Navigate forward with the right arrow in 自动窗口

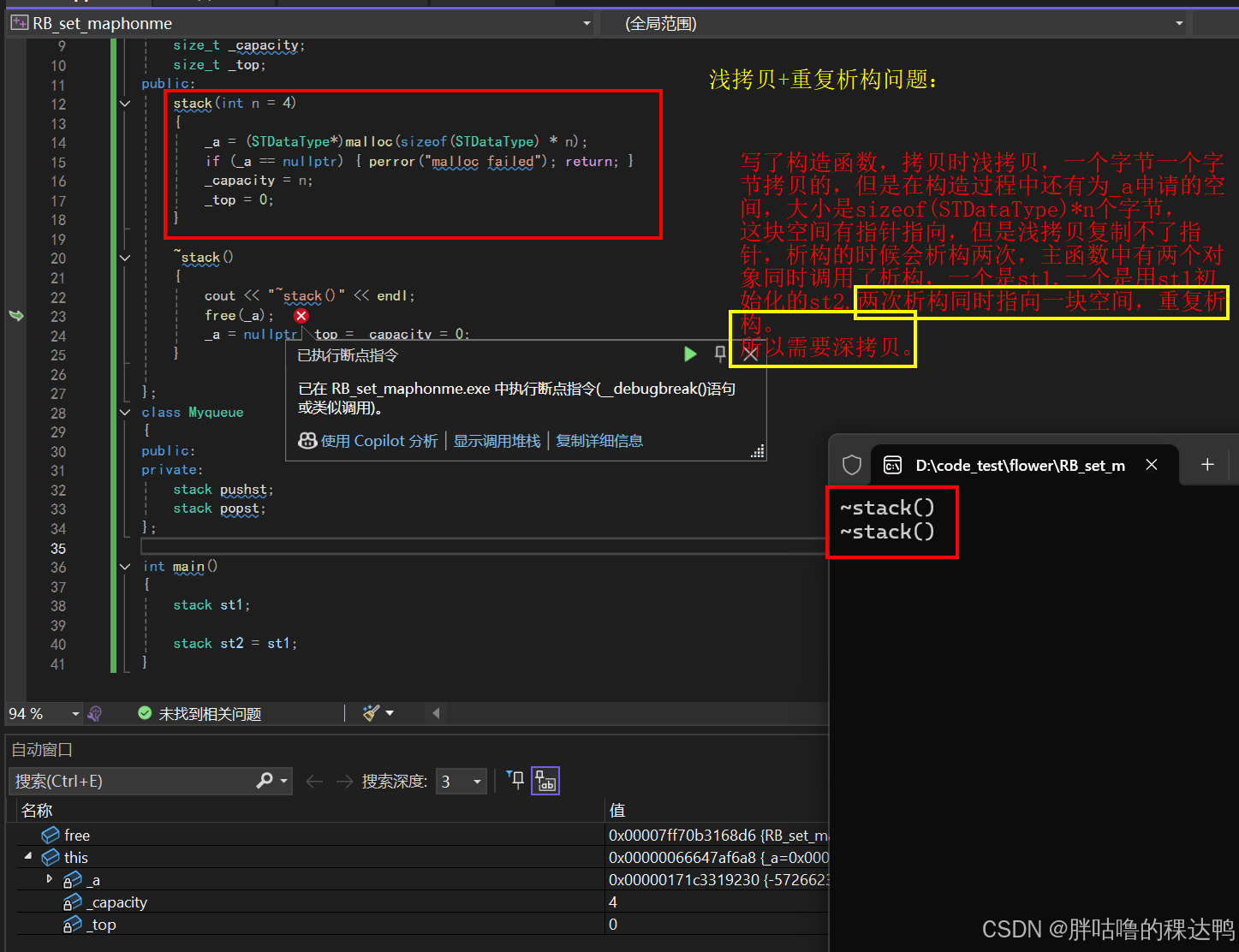(344, 781)
